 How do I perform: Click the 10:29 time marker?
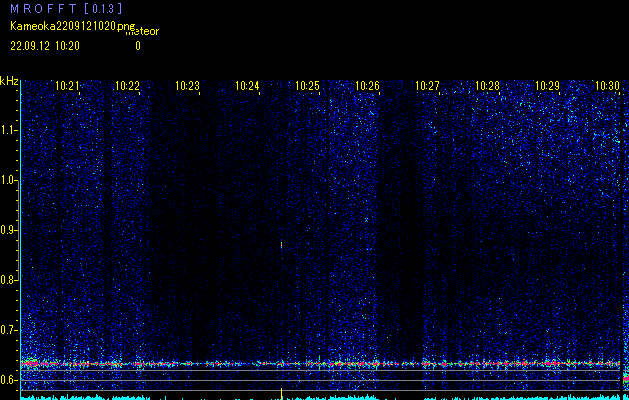pos(548,86)
